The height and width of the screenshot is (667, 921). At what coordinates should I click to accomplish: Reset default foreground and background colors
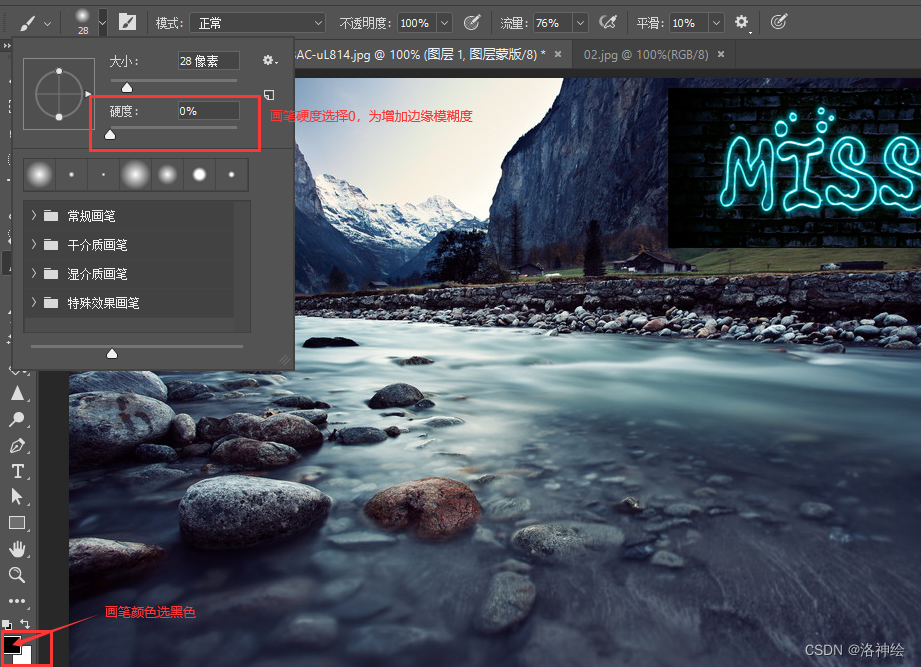6,624
